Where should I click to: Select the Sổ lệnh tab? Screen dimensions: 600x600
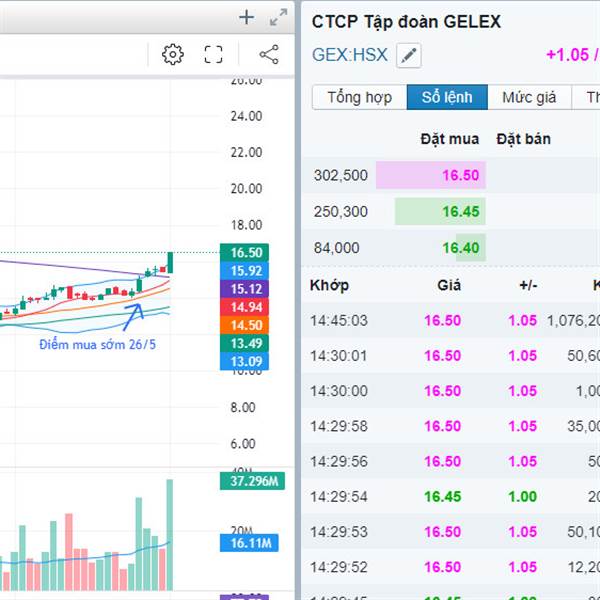[x=447, y=97]
